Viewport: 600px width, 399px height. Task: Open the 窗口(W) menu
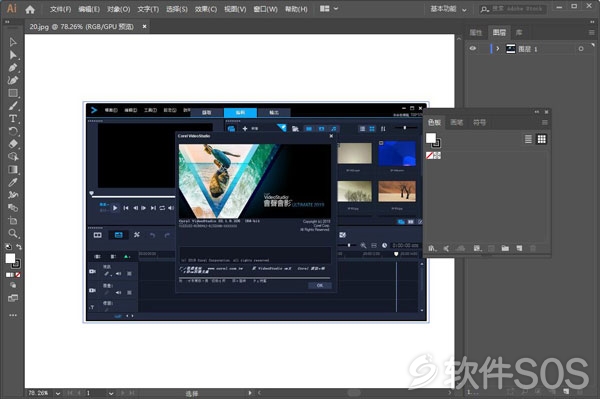[x=266, y=9]
